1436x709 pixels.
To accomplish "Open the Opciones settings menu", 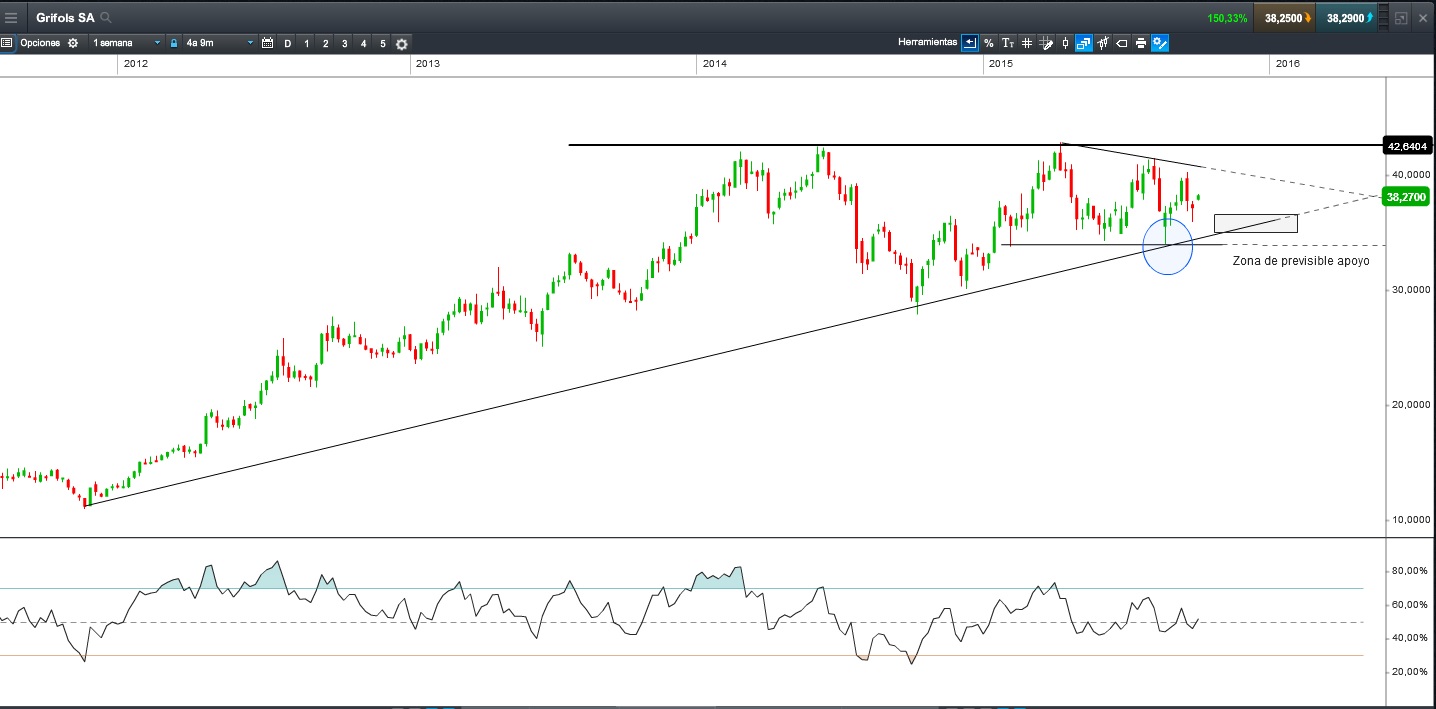I will click(40, 43).
